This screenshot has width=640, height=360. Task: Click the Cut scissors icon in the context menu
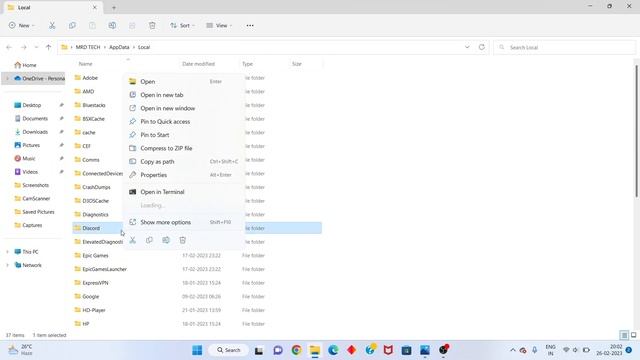pos(133,240)
